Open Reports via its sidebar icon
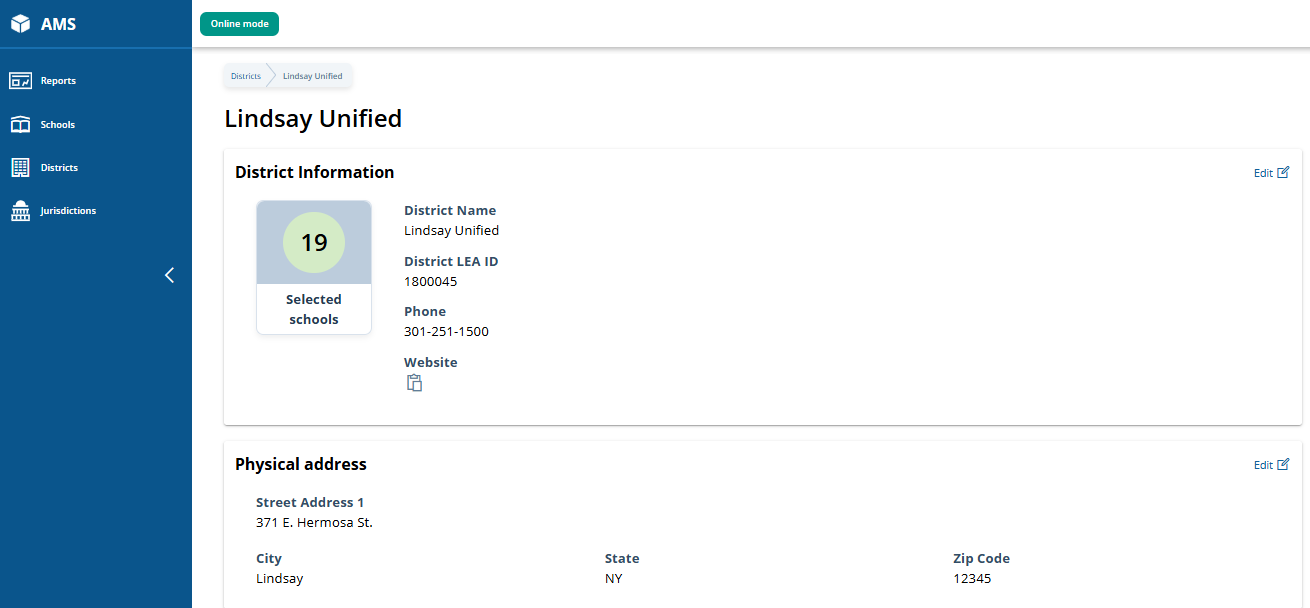 pos(20,81)
